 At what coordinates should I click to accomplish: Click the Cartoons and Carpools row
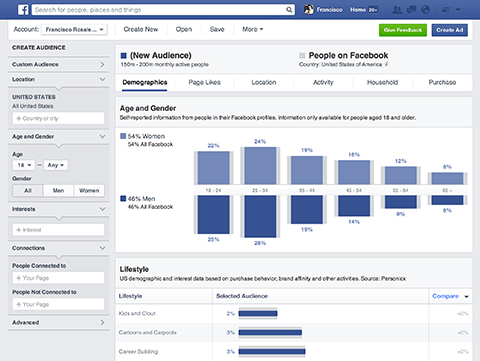coord(294,332)
